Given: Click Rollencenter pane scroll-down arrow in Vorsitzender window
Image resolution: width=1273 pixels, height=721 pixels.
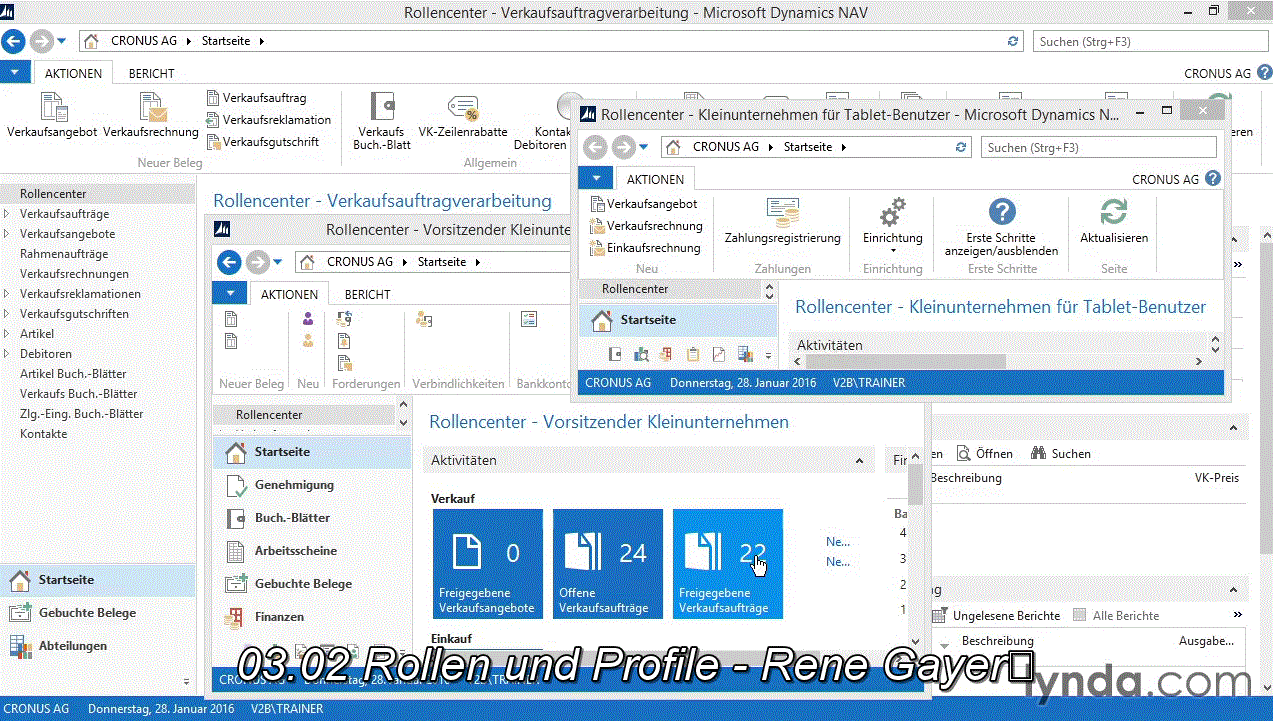Looking at the screenshot, I should [404, 423].
